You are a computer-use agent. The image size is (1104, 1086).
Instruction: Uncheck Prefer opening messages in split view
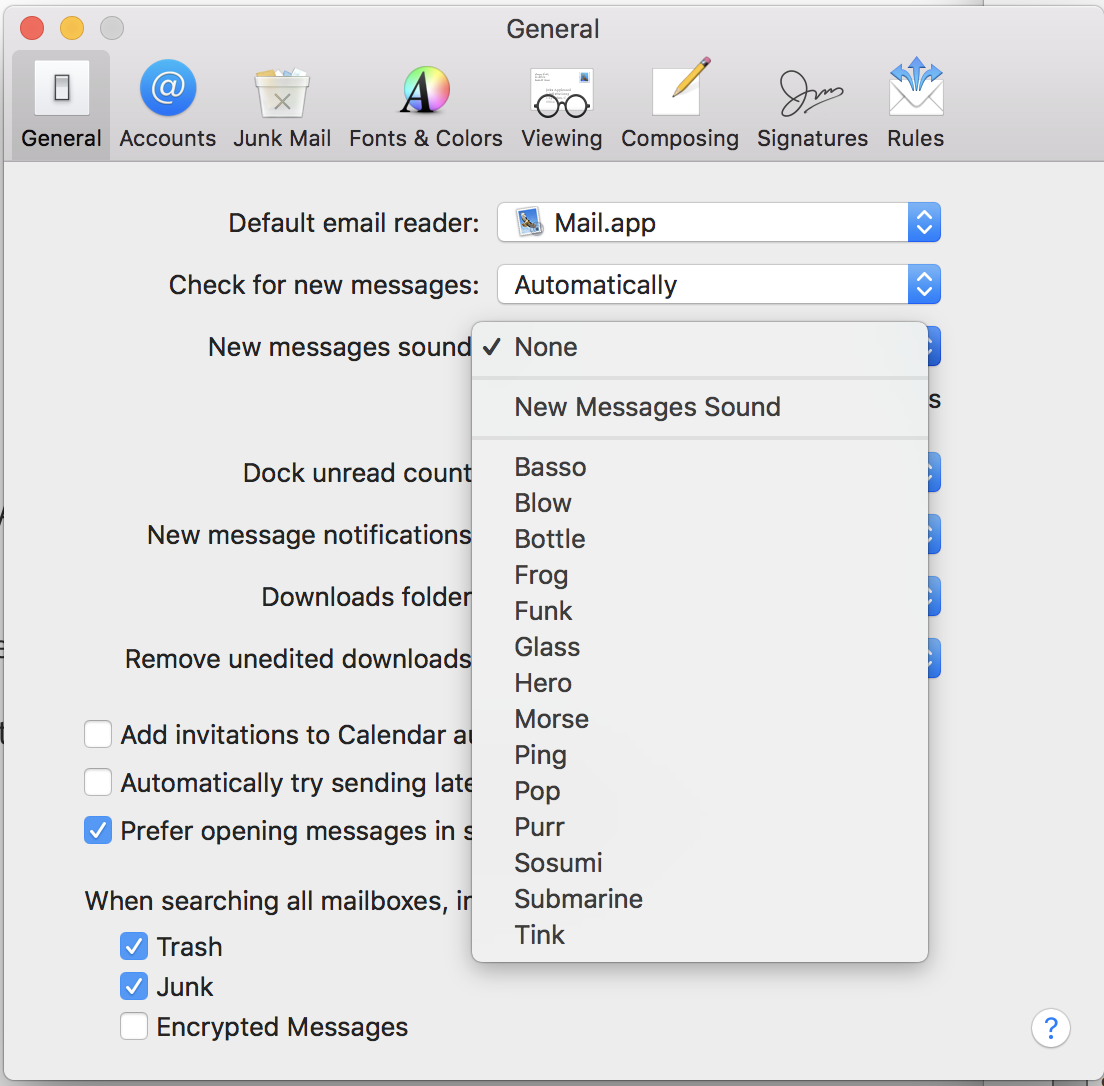click(98, 830)
